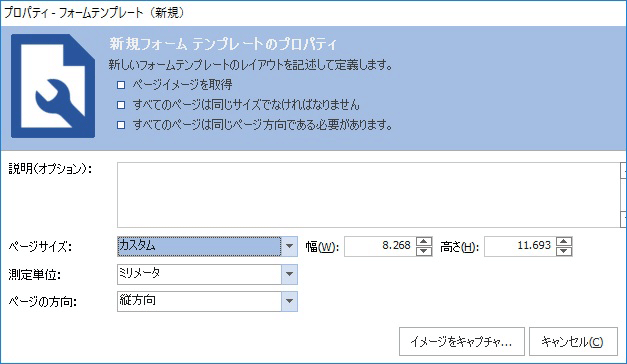Click the 幅(W) value field 8.268
The height and width of the screenshot is (364, 627).
[x=380, y=246]
